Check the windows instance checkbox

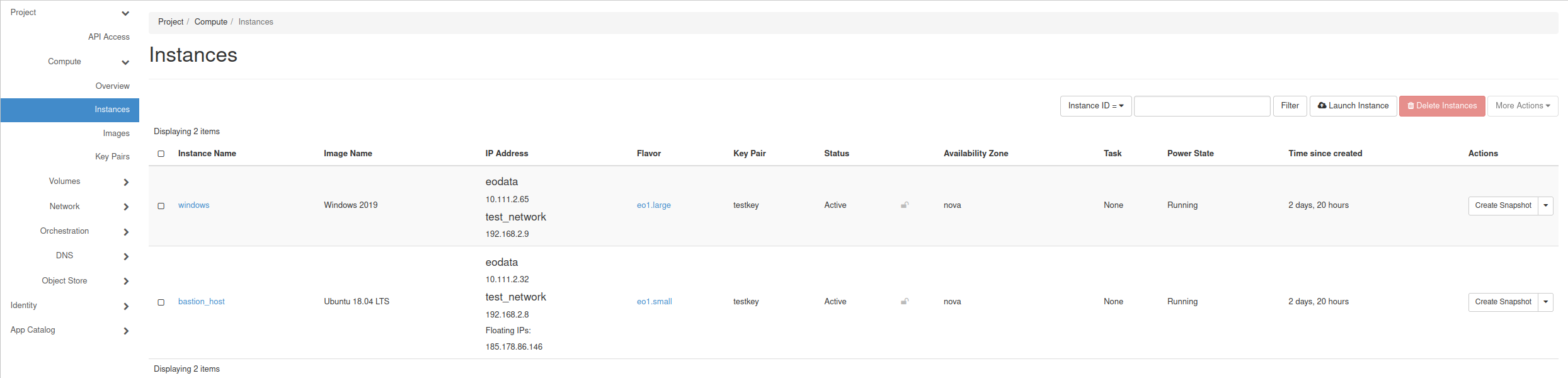tap(161, 206)
